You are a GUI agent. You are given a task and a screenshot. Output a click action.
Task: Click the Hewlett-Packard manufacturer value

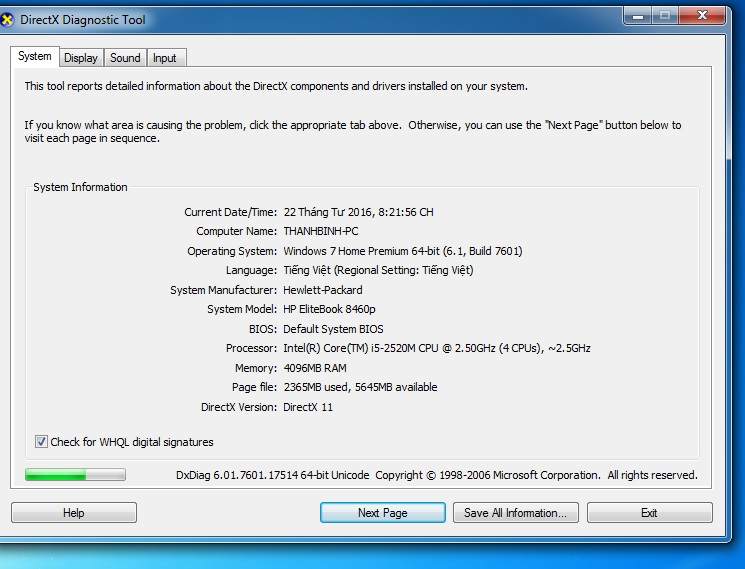click(323, 290)
